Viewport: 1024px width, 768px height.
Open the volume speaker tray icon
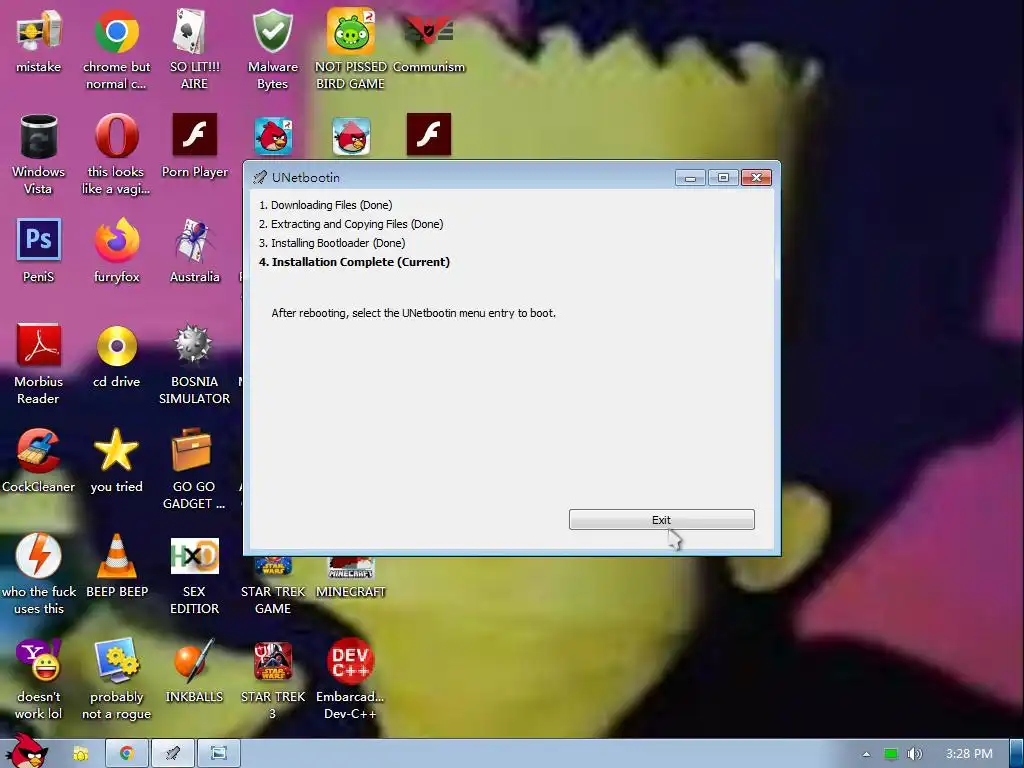click(x=915, y=754)
